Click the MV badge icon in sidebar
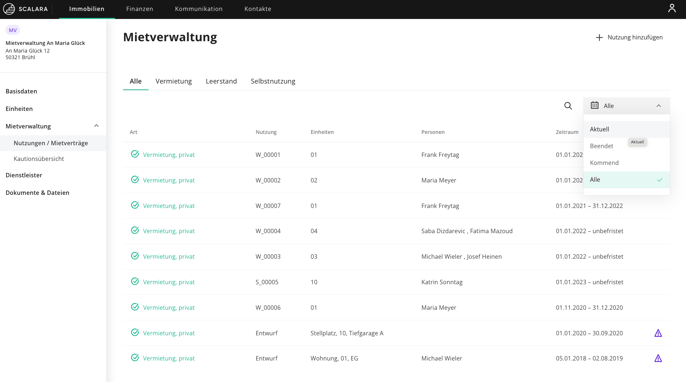This screenshot has width=686, height=382. tap(13, 30)
